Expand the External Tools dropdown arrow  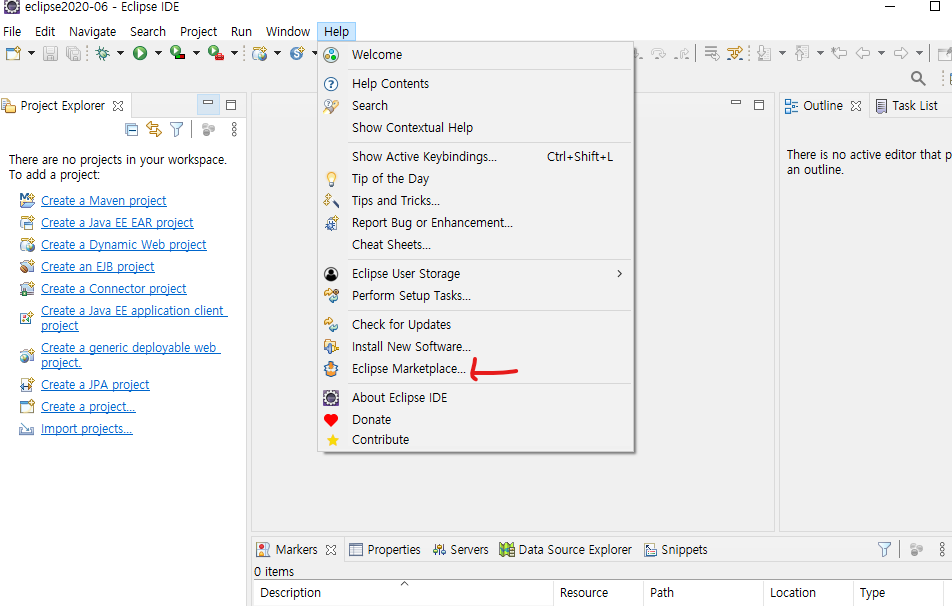pos(234,53)
